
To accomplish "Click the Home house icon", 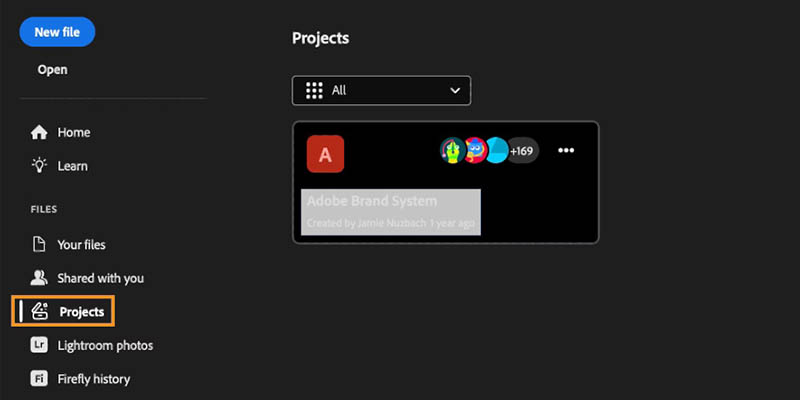I will pyautogui.click(x=39, y=132).
